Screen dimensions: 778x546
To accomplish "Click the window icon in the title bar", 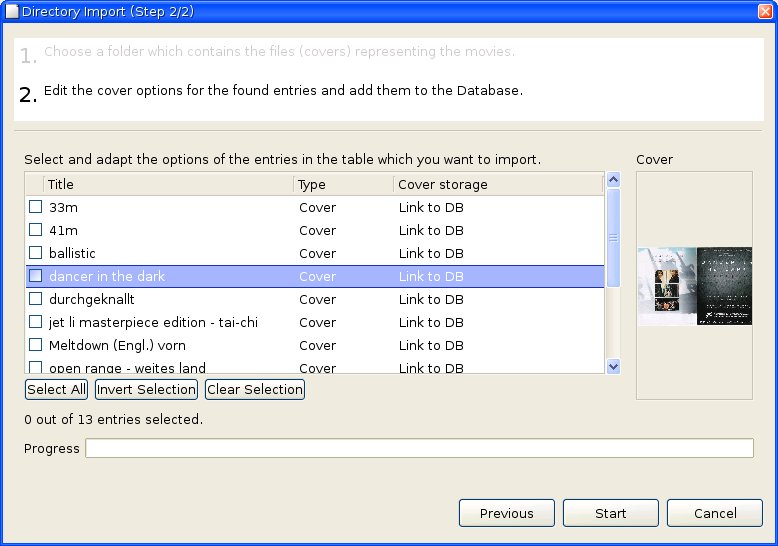I will [x=12, y=11].
